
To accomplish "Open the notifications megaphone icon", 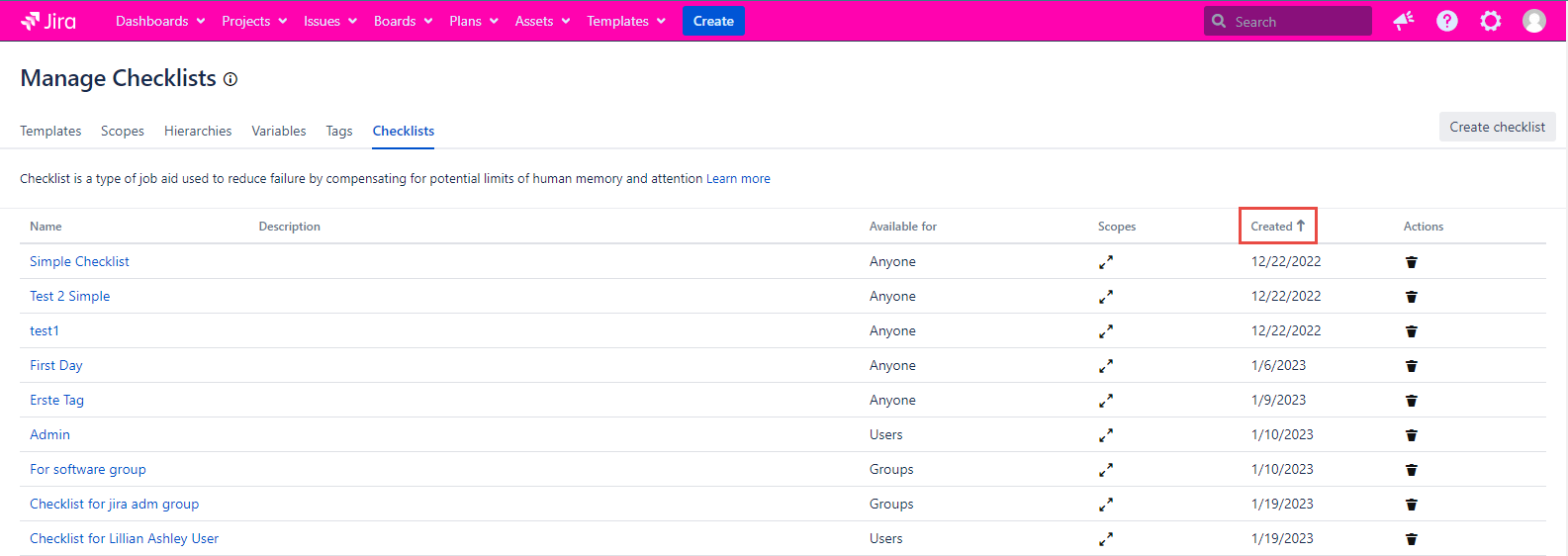I will point(1403,21).
